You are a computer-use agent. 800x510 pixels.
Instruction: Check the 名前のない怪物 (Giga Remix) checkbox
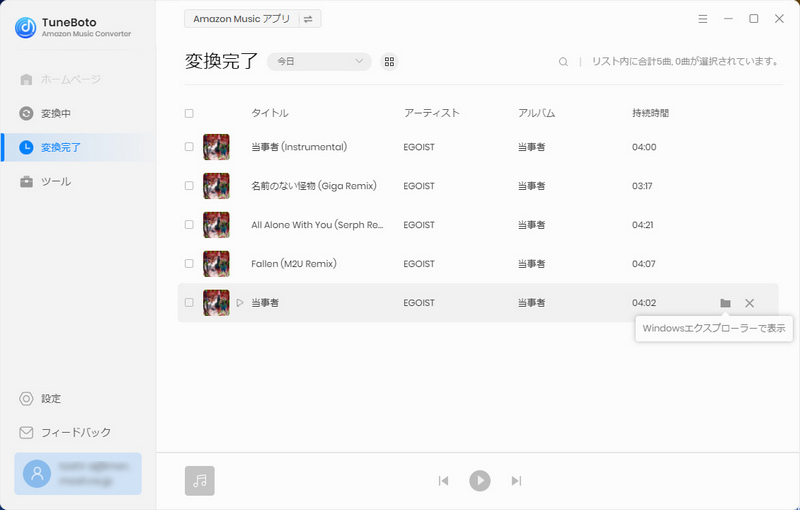point(189,186)
